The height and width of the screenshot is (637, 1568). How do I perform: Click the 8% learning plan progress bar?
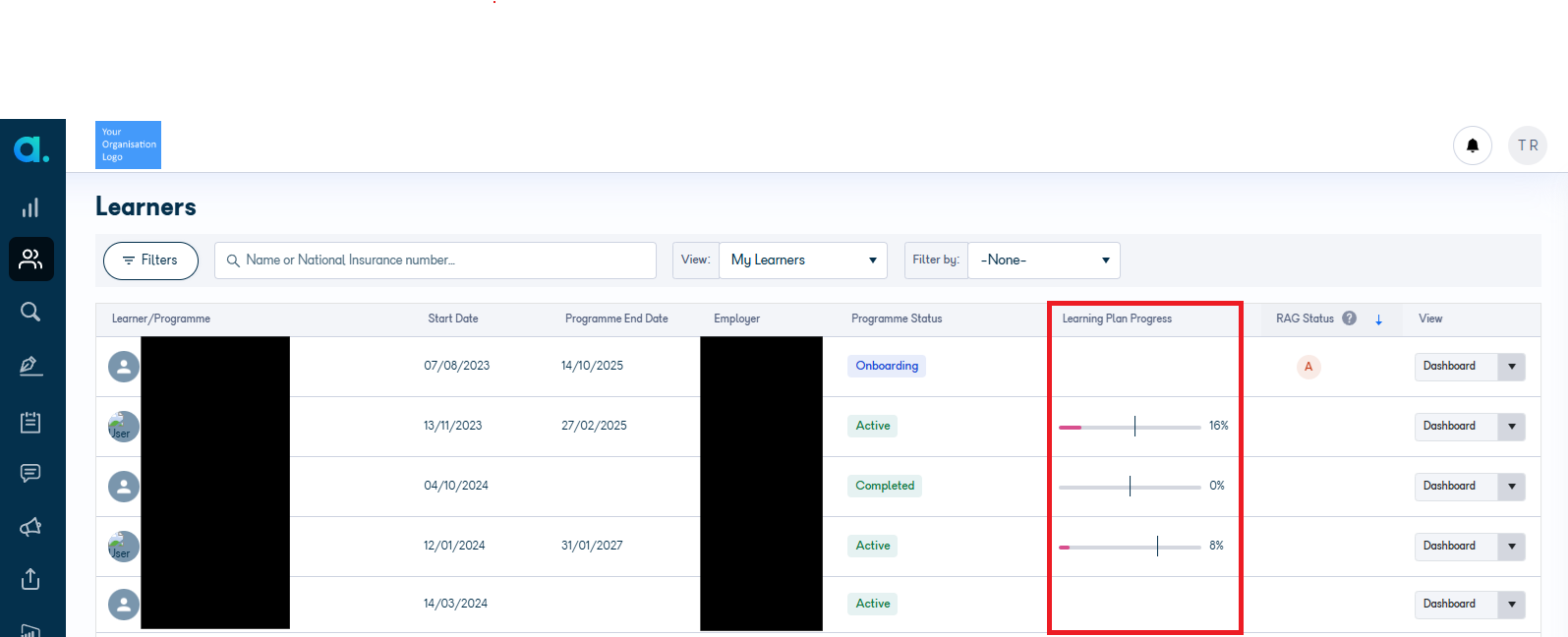click(x=1130, y=547)
